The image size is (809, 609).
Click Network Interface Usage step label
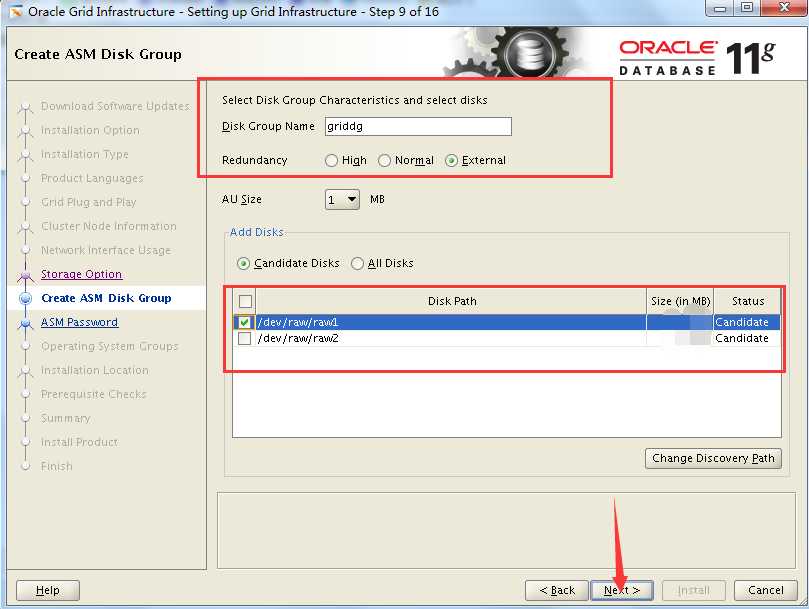[x=106, y=250]
